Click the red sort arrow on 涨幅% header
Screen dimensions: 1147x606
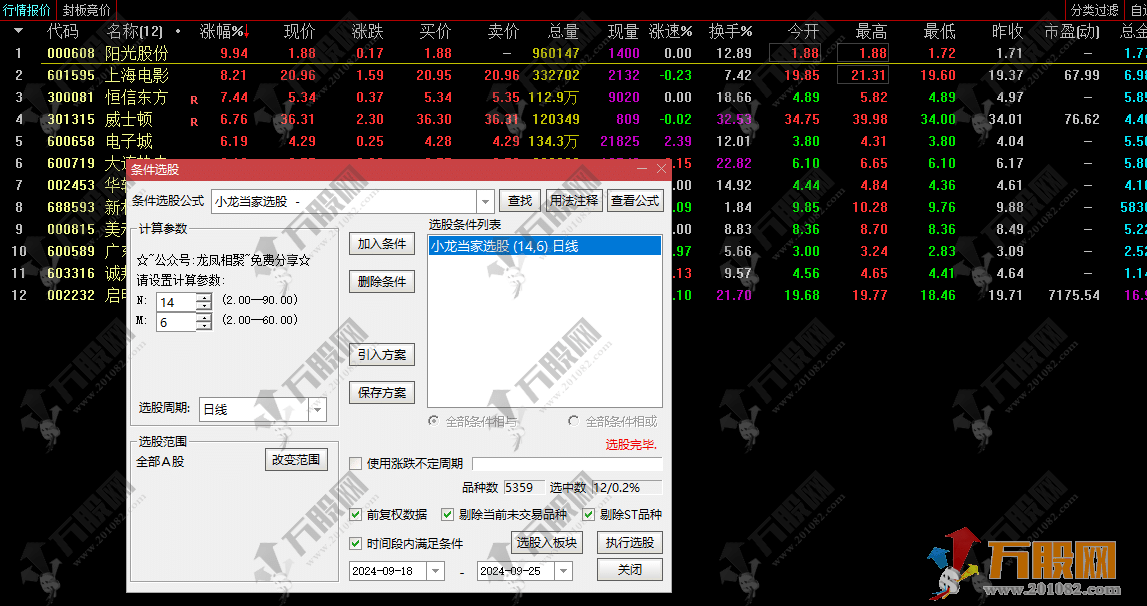point(247,31)
